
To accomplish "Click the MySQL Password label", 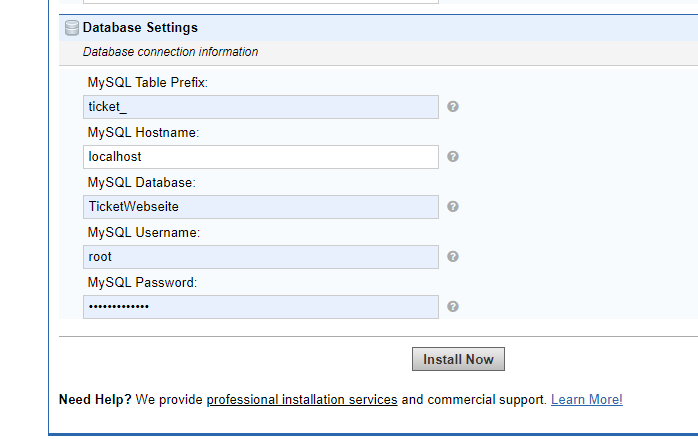I will (142, 283).
